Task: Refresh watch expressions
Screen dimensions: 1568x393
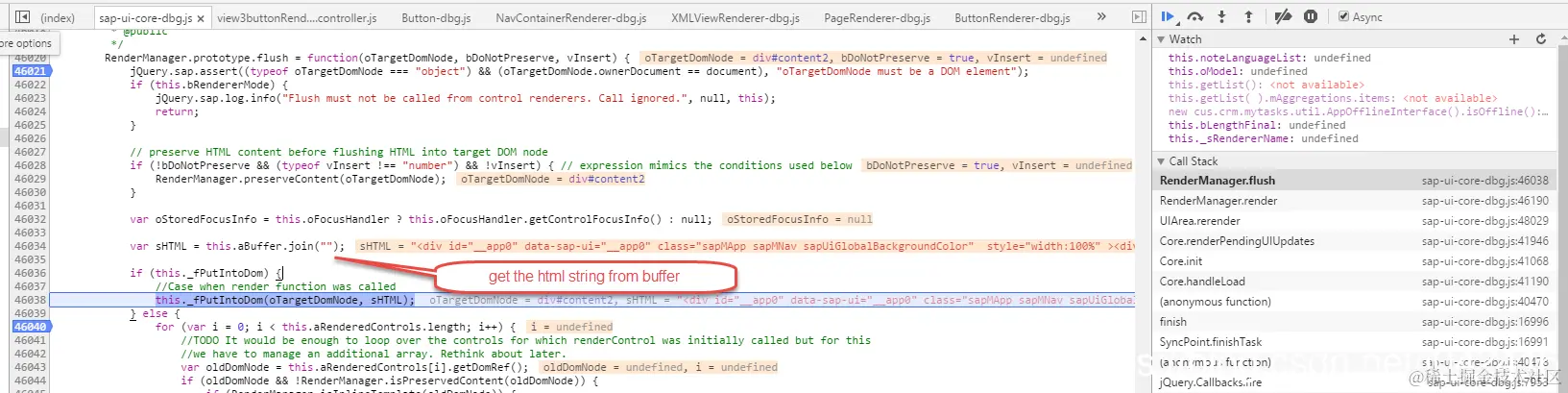Action: (x=1541, y=39)
